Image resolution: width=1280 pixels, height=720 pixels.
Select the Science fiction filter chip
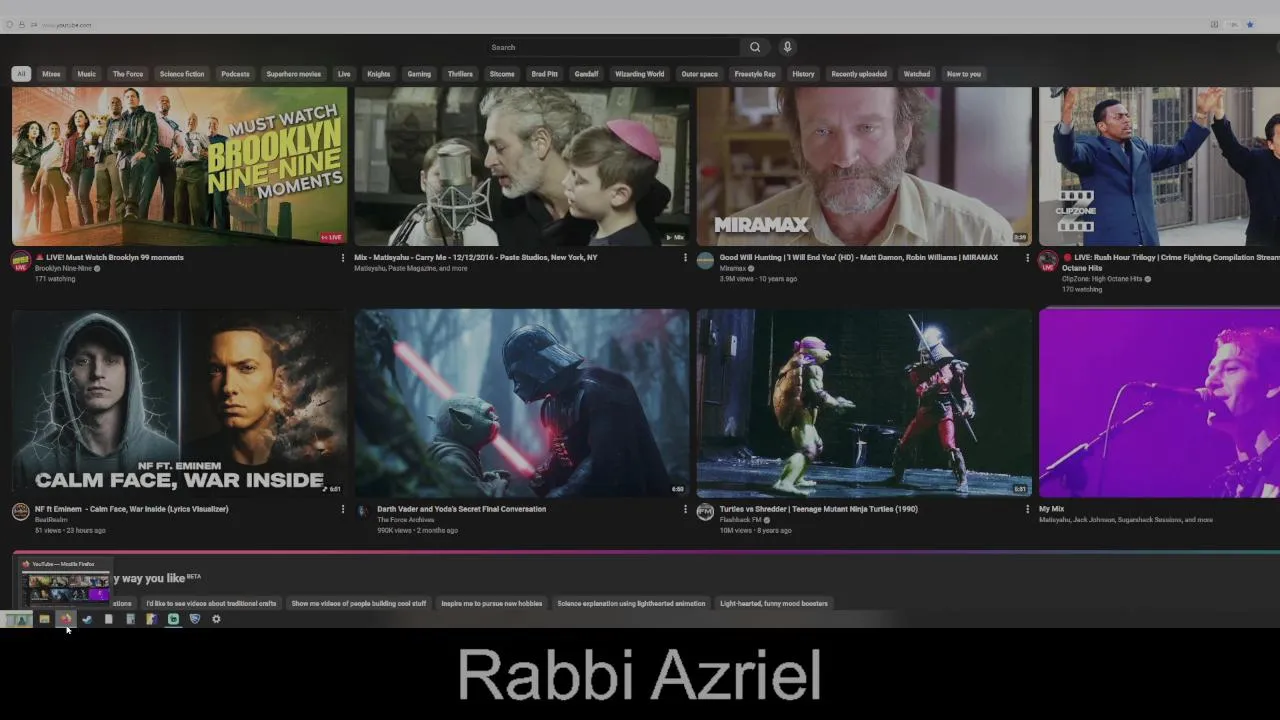click(x=182, y=74)
